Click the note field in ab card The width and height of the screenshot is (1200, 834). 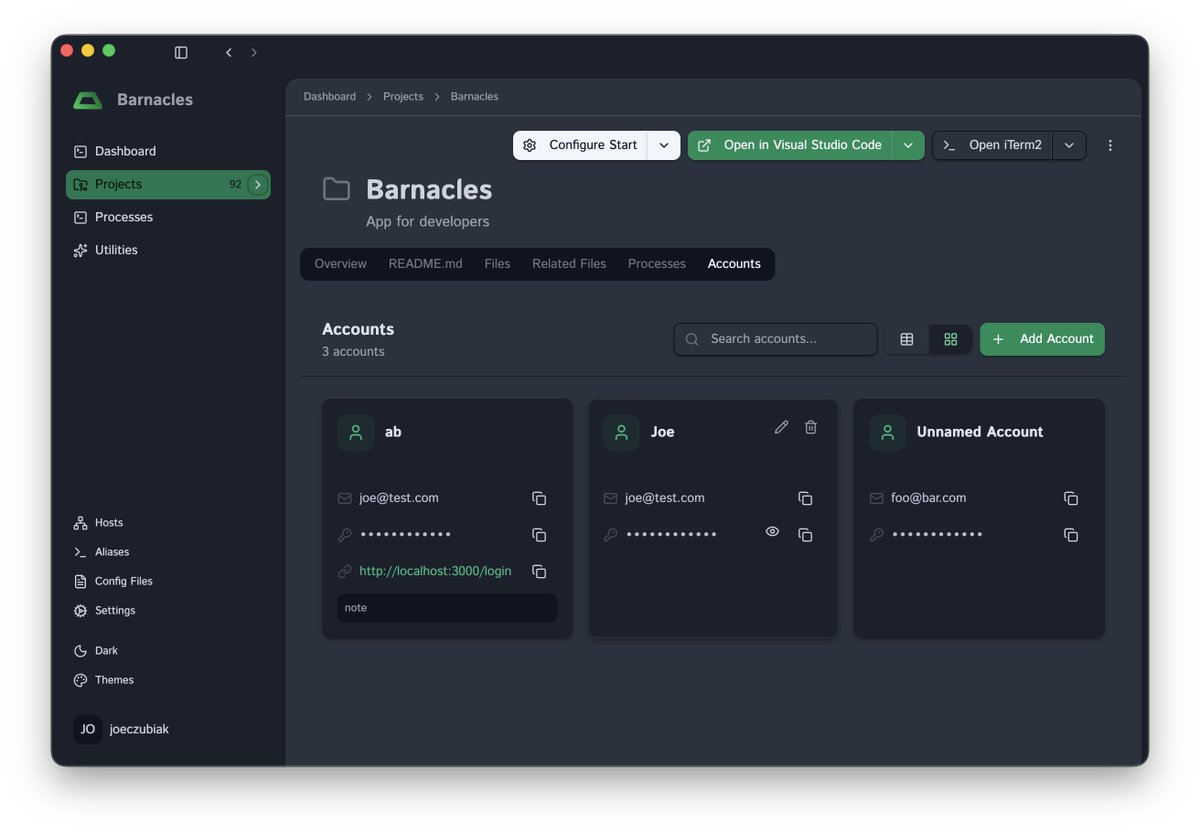tap(447, 608)
